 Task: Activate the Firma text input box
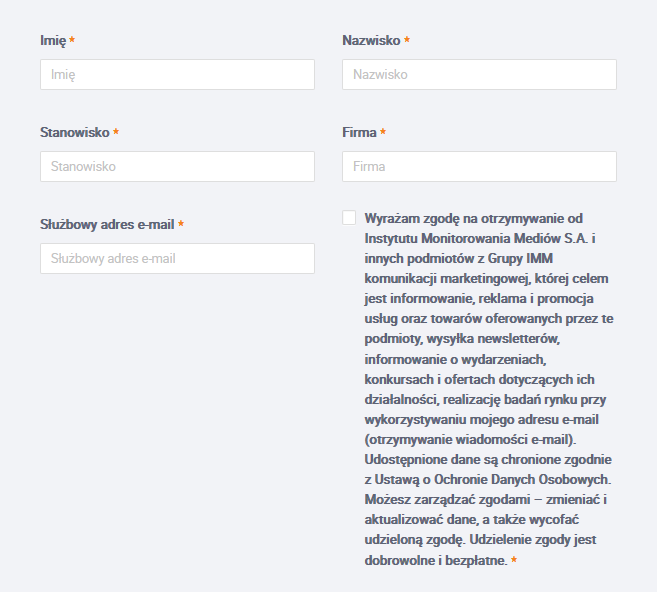479,166
